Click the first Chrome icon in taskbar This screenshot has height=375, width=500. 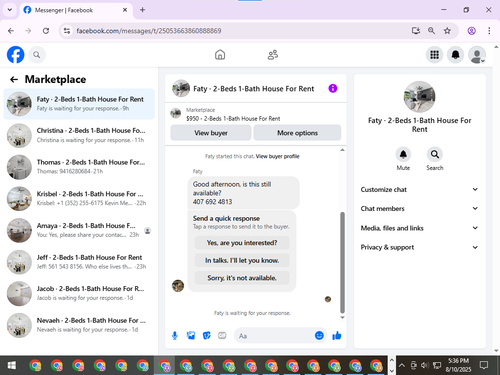click(35, 365)
